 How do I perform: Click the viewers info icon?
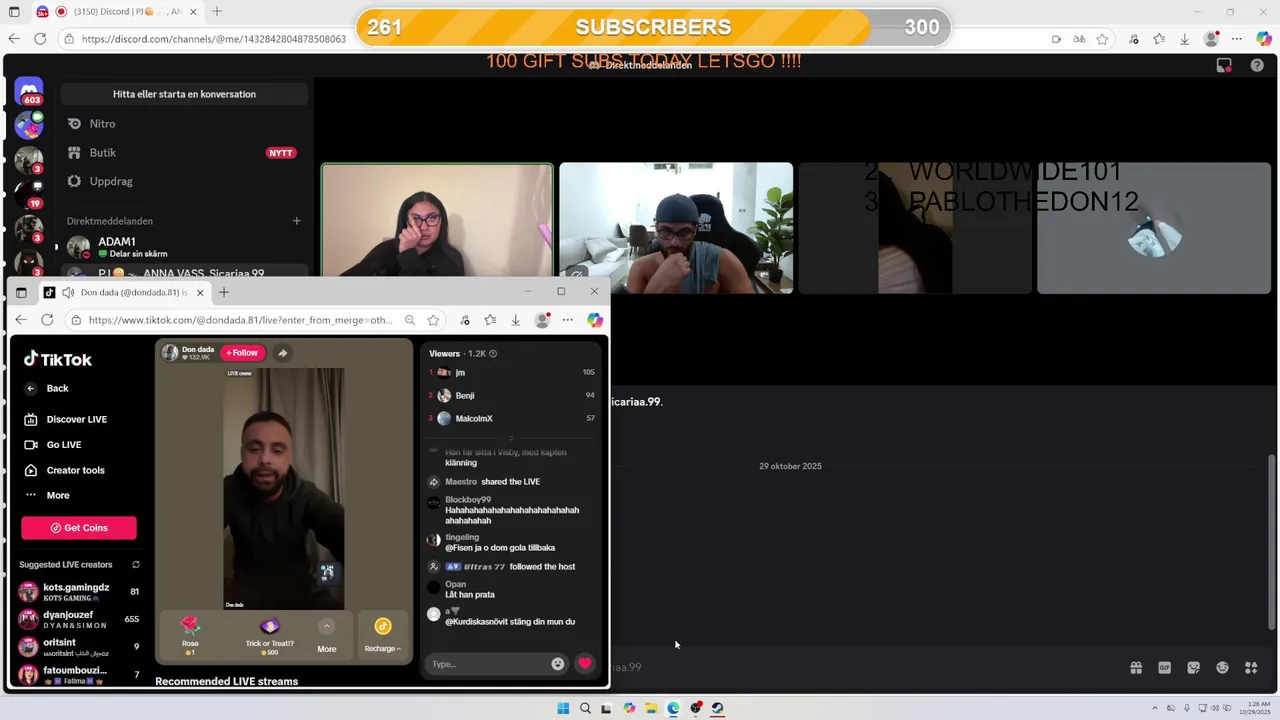coord(493,354)
